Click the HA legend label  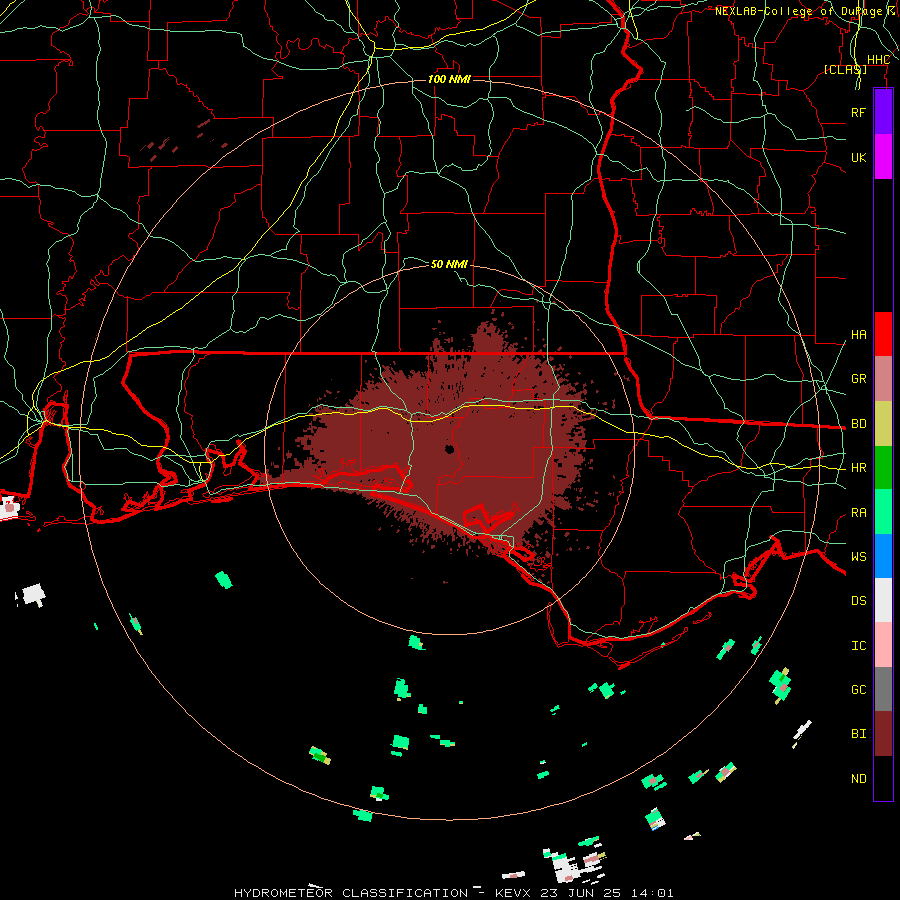[858, 335]
